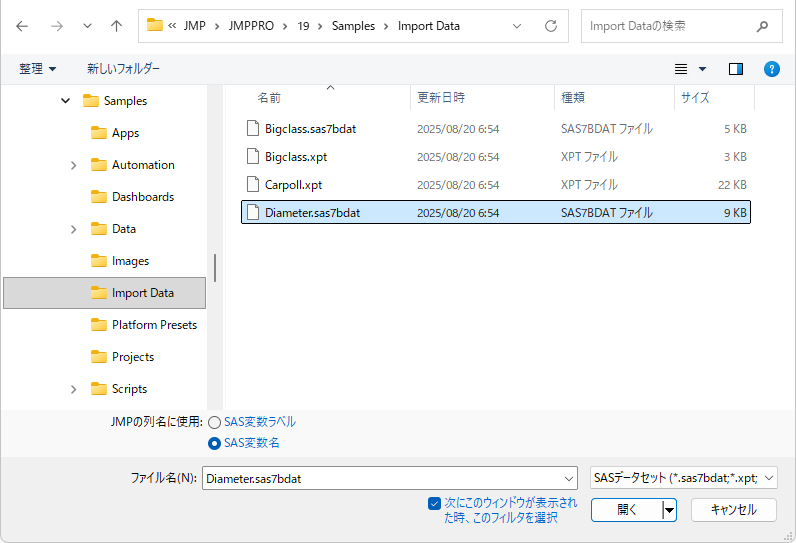Click Import Data breadcrumb segment

pos(428,26)
